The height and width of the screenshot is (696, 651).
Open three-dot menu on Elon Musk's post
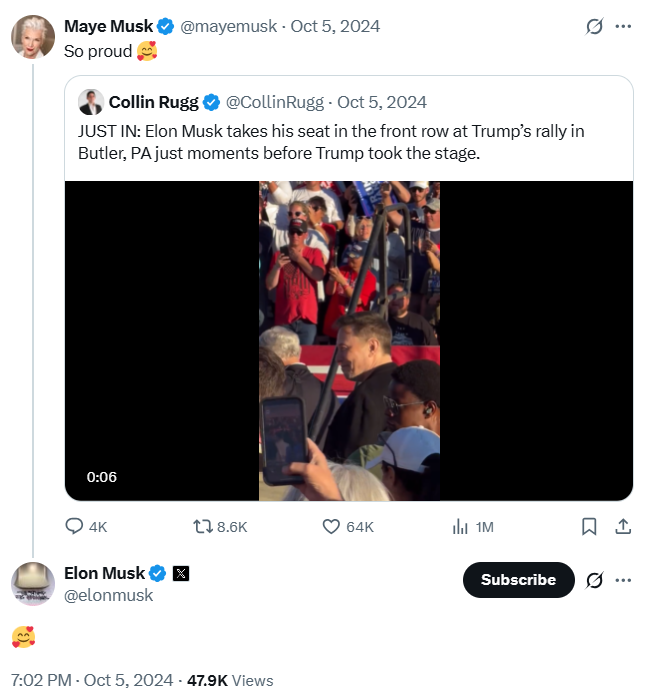[623, 580]
